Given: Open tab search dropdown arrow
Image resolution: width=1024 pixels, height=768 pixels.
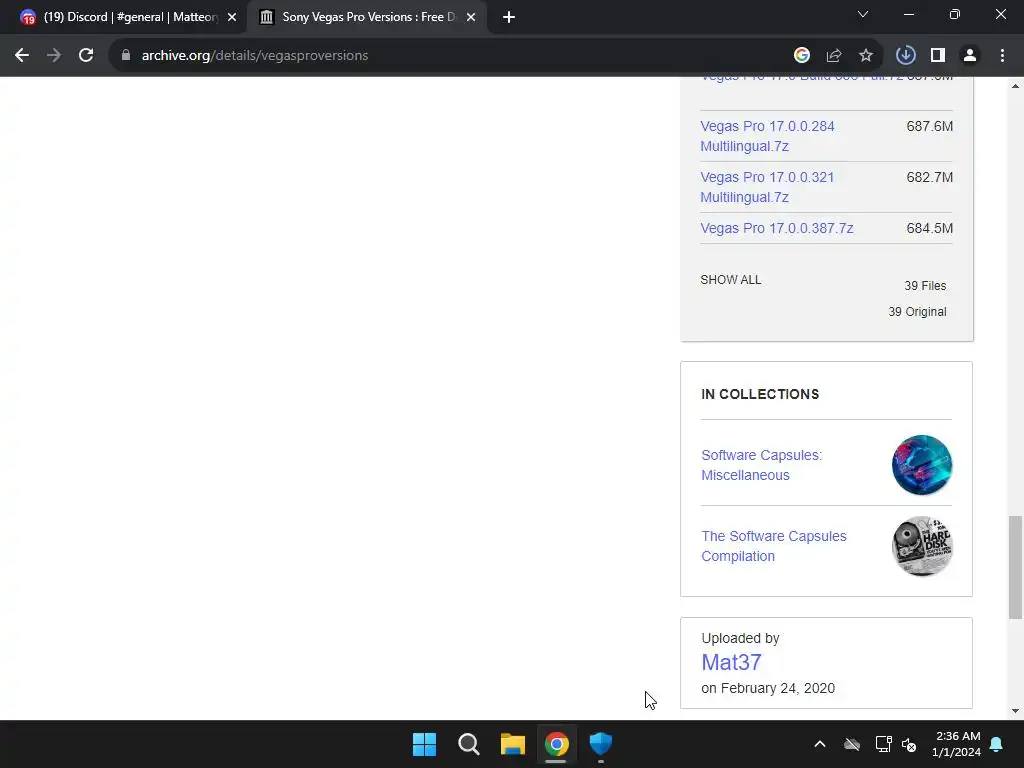Looking at the screenshot, I should [x=863, y=14].
